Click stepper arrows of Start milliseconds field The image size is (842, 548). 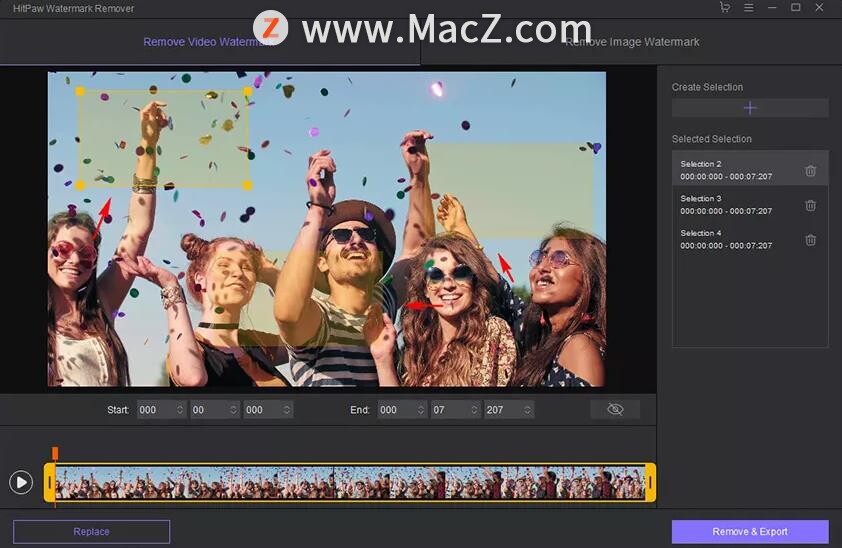(x=287, y=410)
